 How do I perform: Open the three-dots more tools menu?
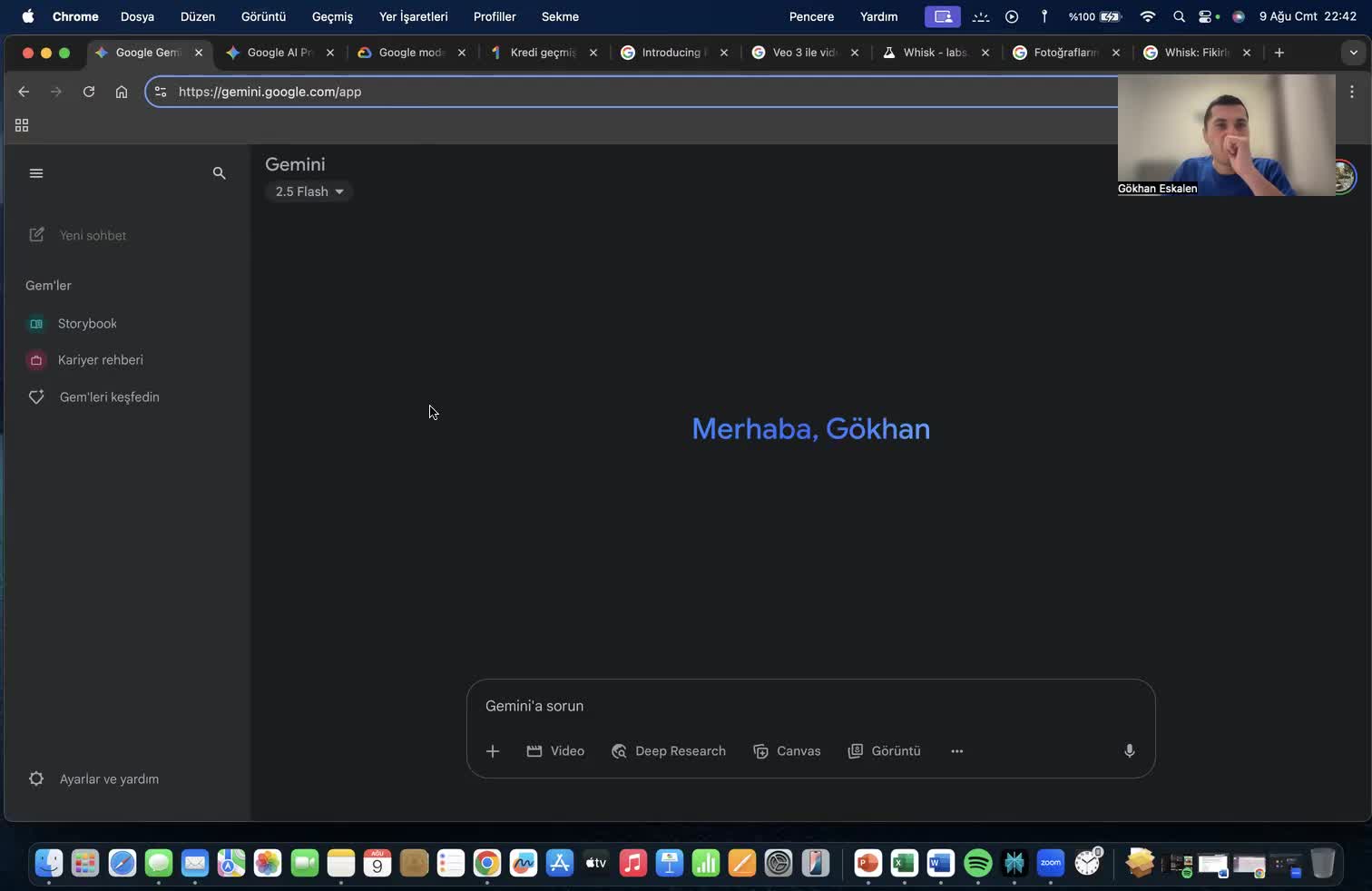click(x=956, y=751)
